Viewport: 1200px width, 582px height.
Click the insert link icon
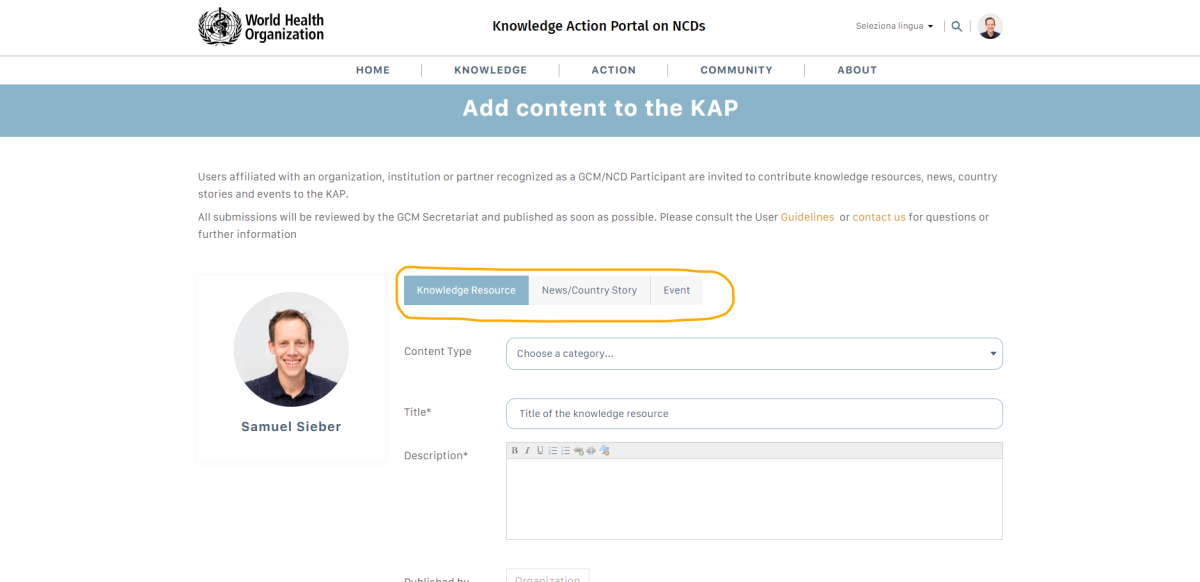click(579, 451)
